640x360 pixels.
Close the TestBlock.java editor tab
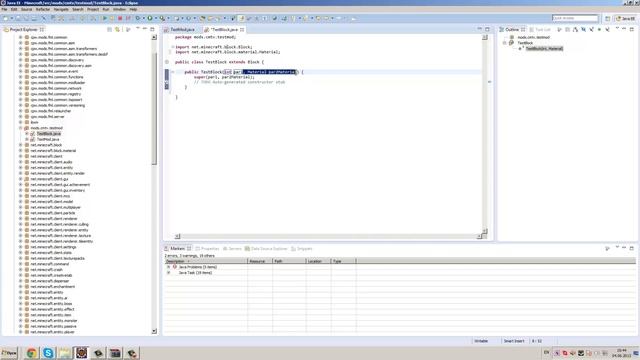click(242, 29)
